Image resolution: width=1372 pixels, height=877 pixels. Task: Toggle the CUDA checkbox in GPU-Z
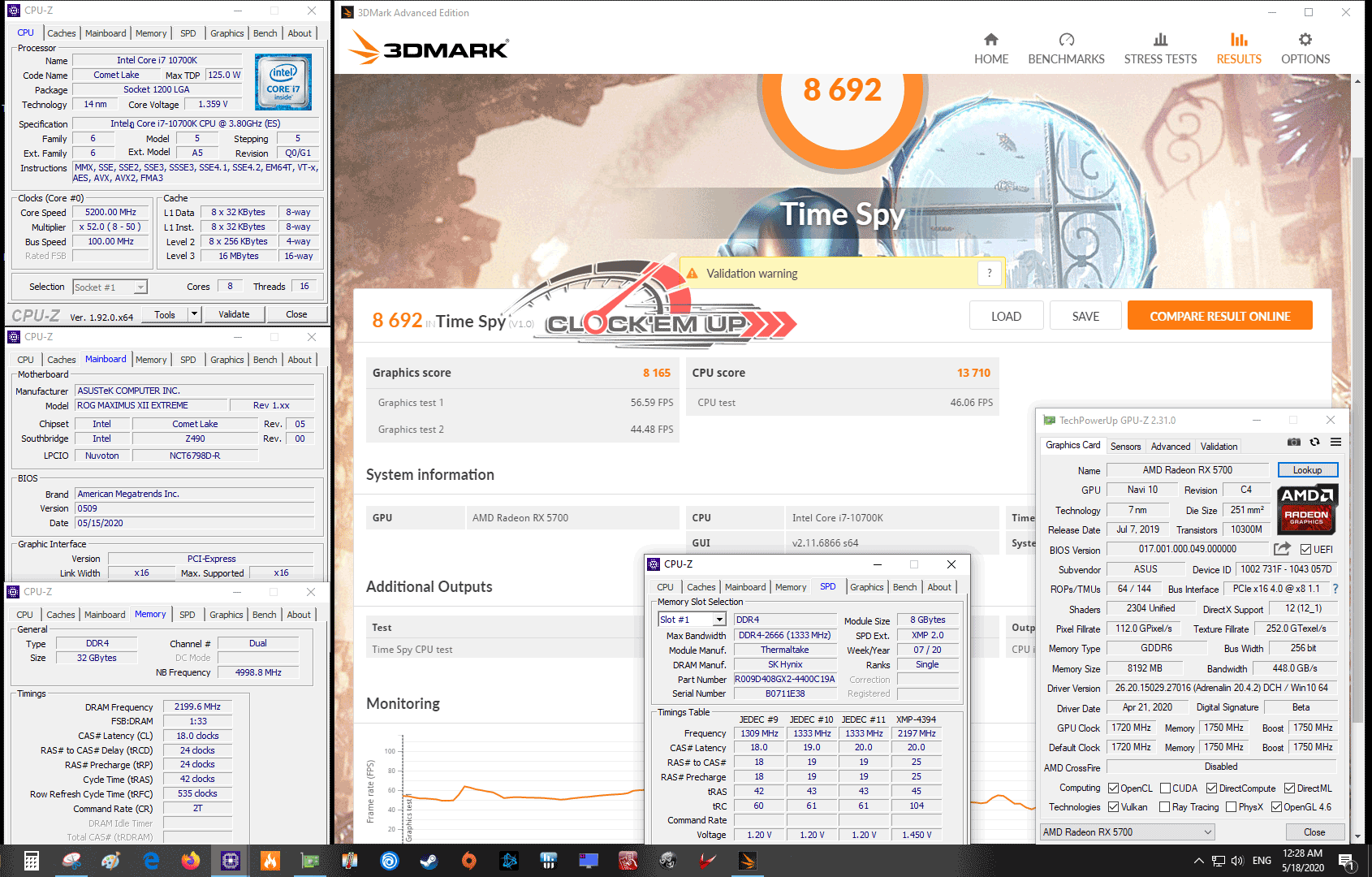click(1165, 788)
